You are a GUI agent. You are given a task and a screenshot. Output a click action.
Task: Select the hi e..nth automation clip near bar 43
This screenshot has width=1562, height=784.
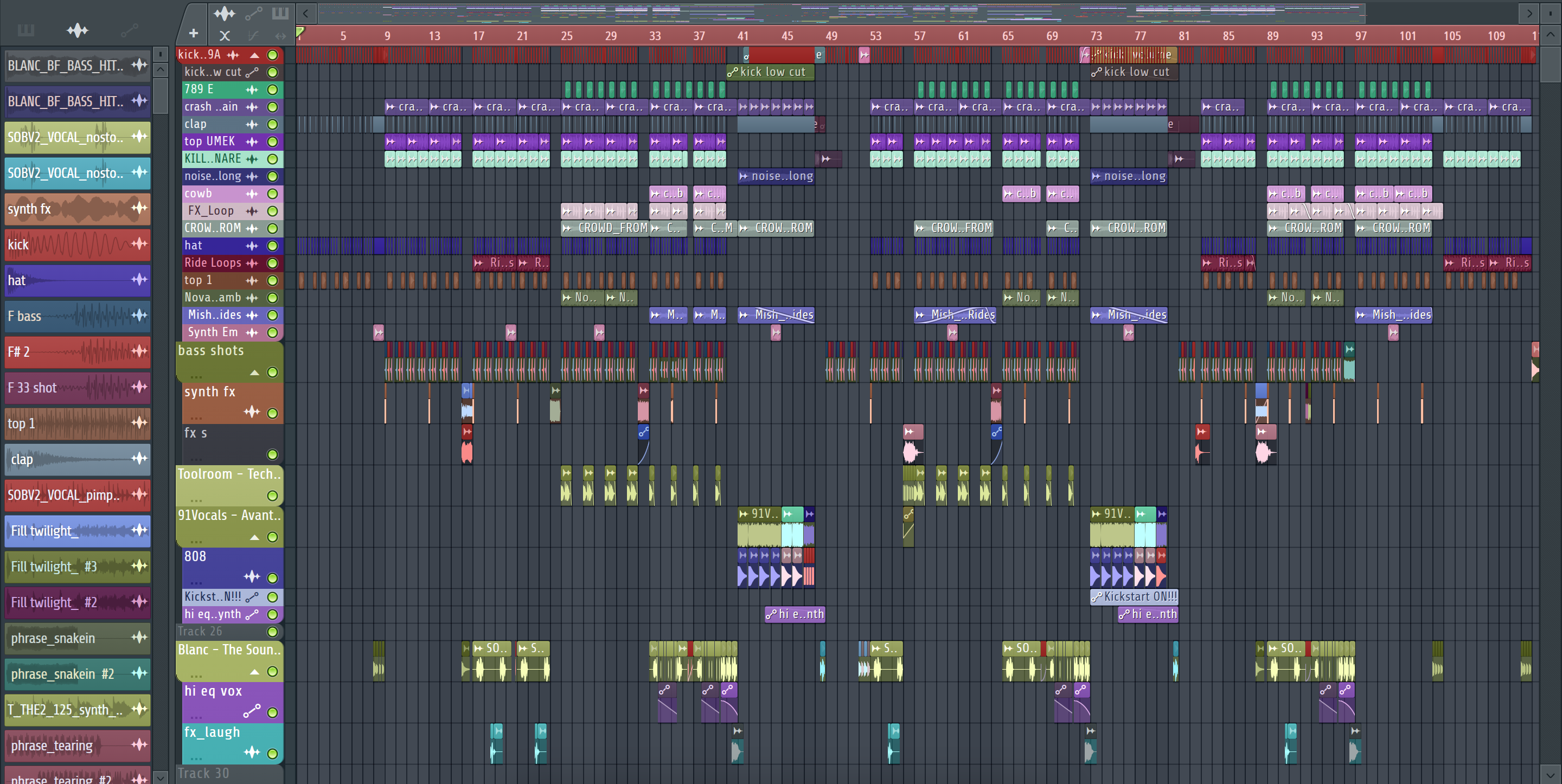tap(795, 614)
